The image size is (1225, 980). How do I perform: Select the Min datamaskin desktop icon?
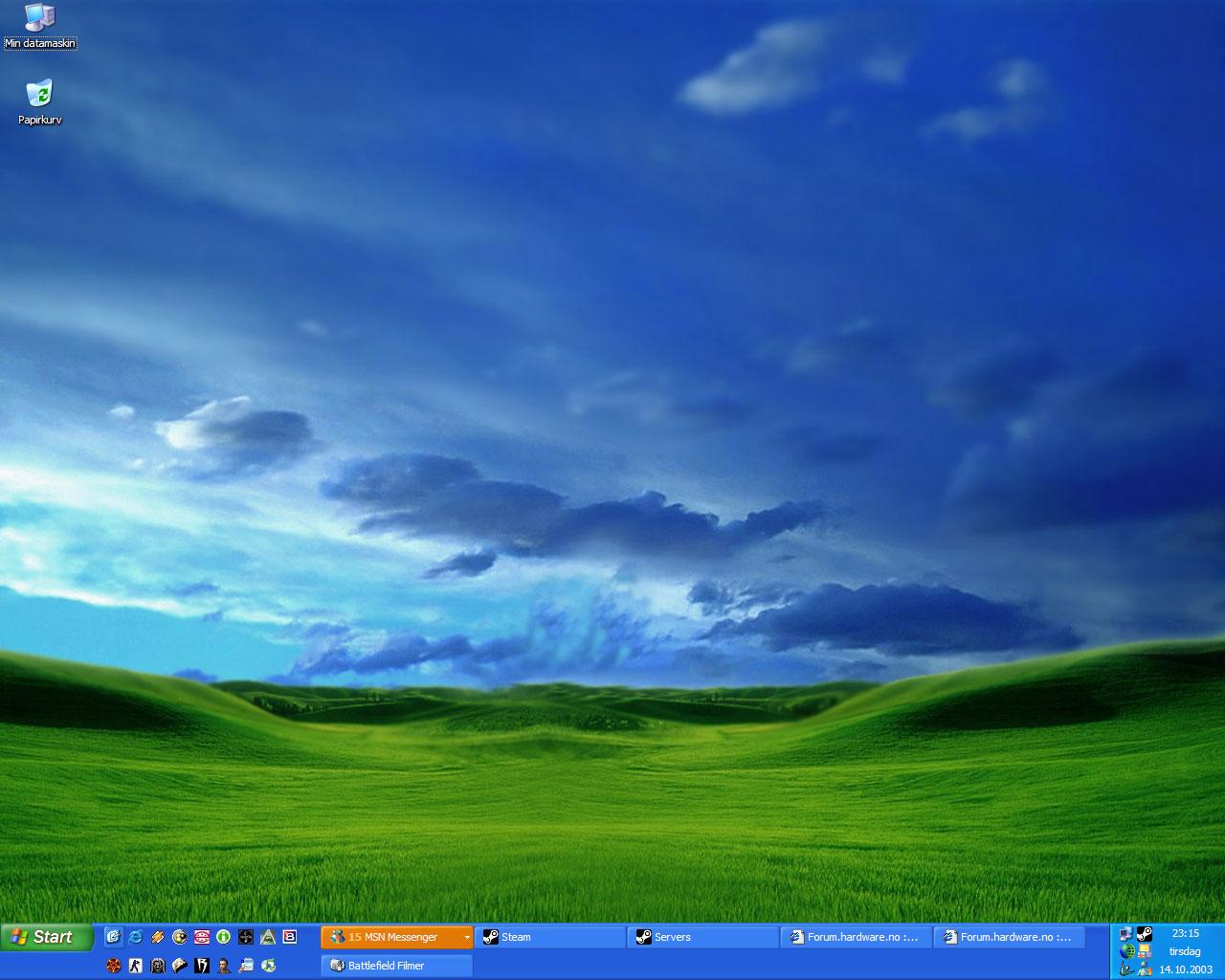point(39,26)
